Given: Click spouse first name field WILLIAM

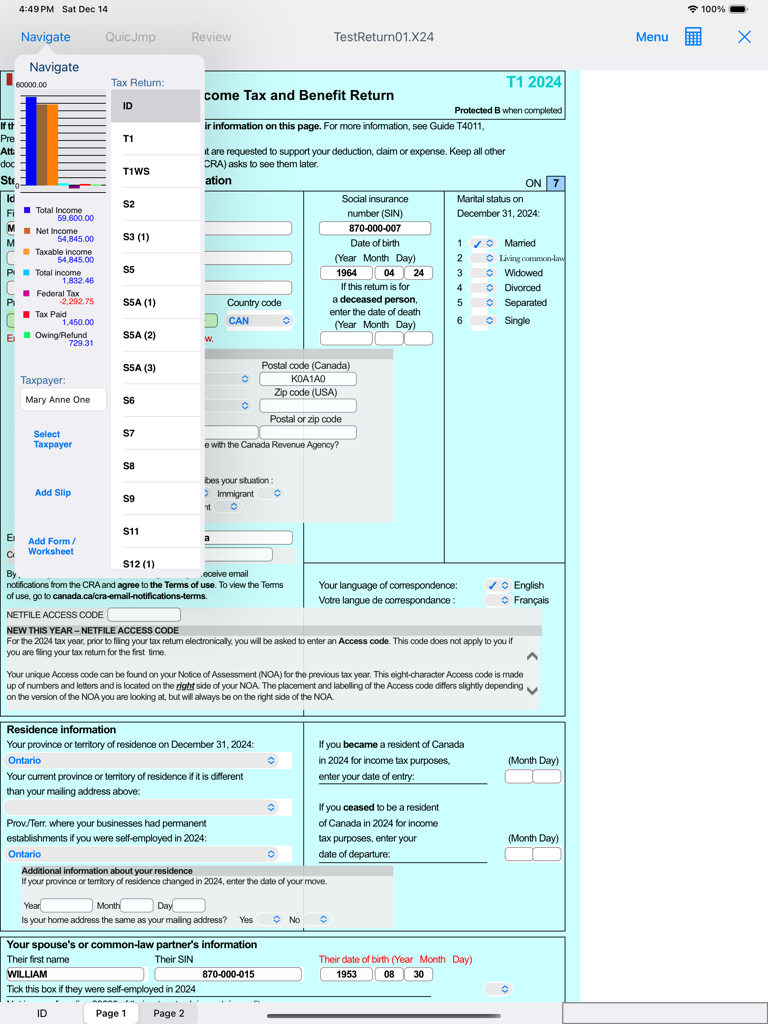Looking at the screenshot, I should click(x=75, y=974).
